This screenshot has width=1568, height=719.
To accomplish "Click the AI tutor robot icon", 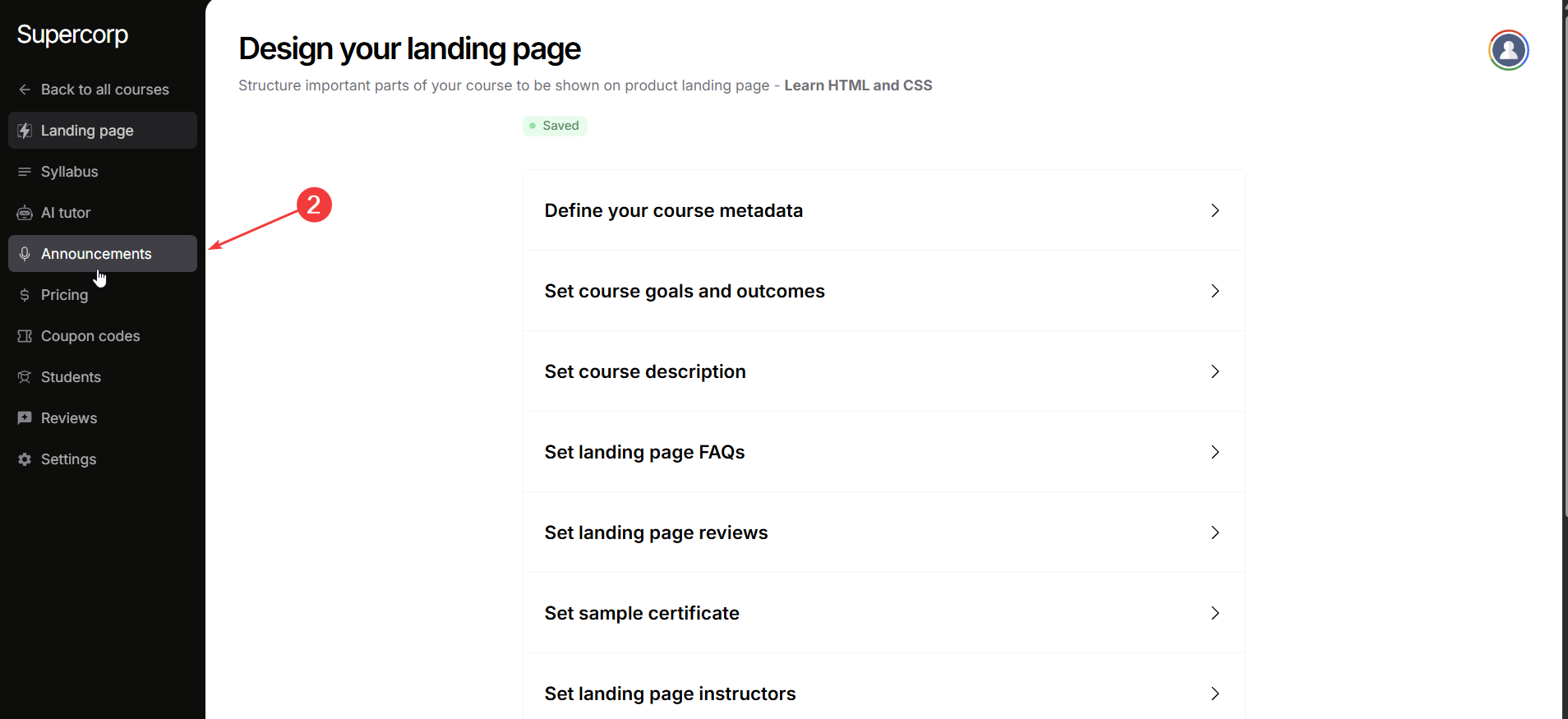I will coord(25,213).
